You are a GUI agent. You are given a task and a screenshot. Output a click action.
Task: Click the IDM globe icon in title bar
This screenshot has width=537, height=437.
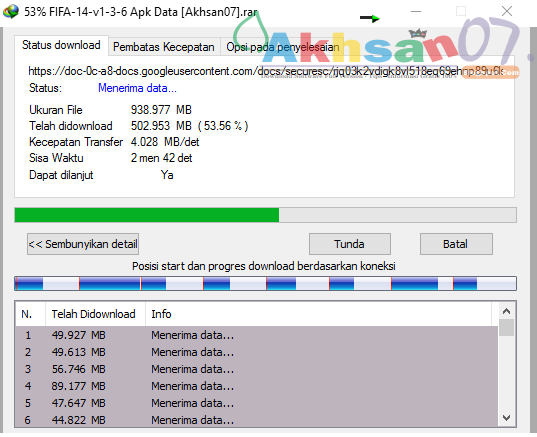click(11, 12)
